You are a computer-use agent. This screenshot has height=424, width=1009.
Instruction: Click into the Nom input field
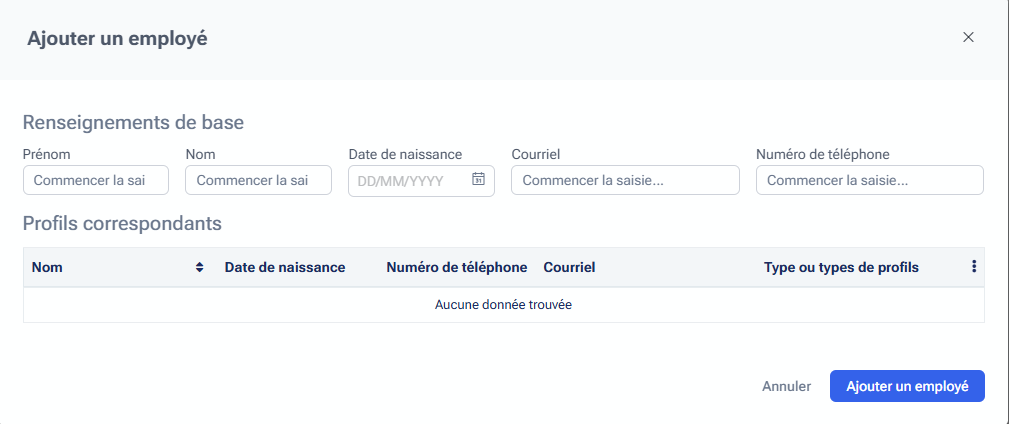tap(258, 181)
